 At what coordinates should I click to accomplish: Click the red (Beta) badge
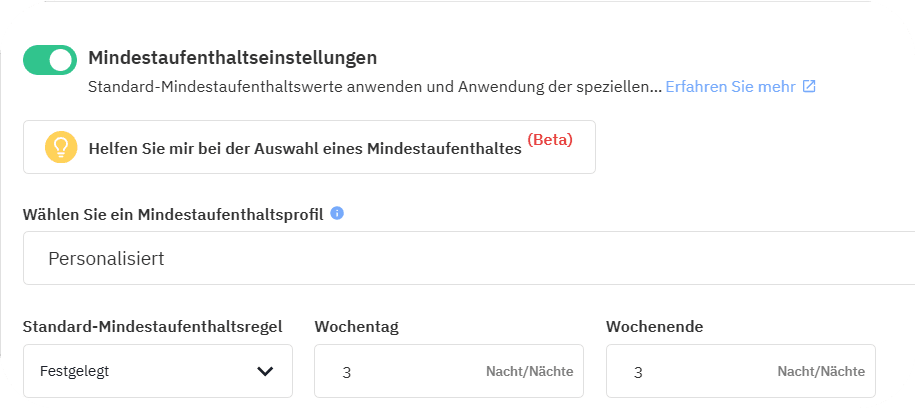point(550,140)
